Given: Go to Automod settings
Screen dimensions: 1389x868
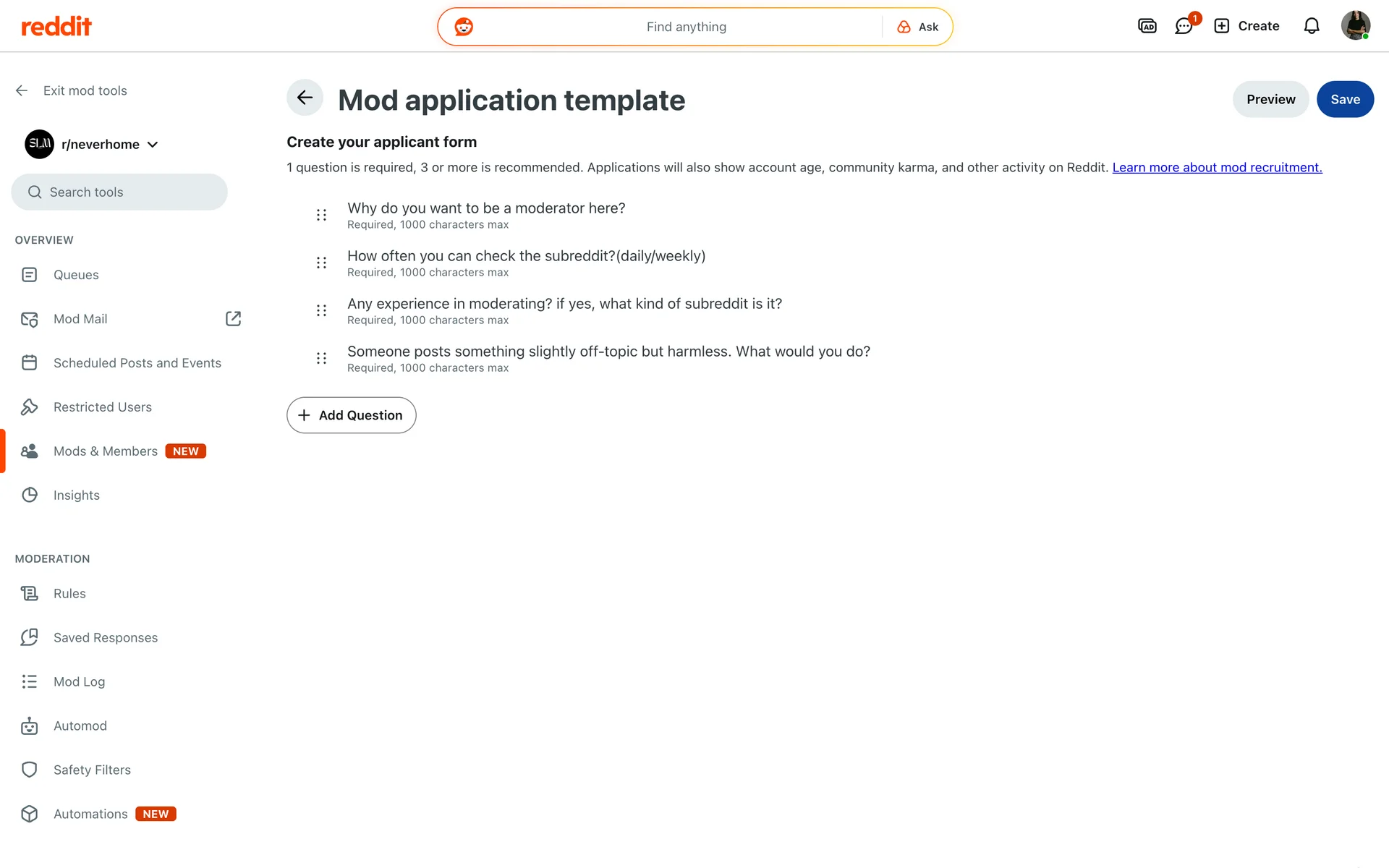Looking at the screenshot, I should (80, 726).
